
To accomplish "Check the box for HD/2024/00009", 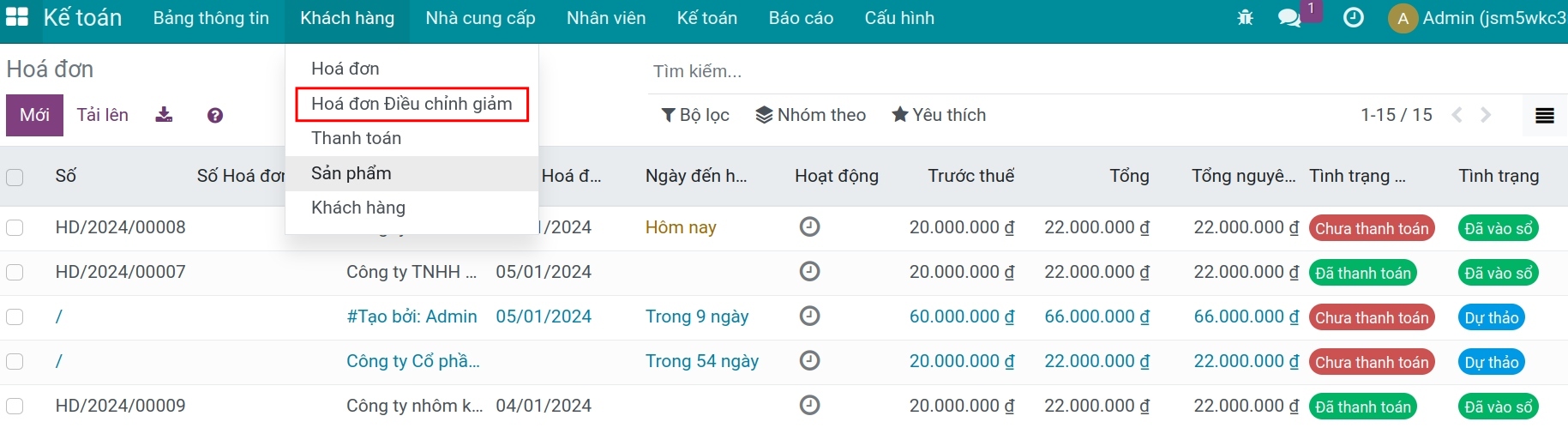I will pos(15,406).
